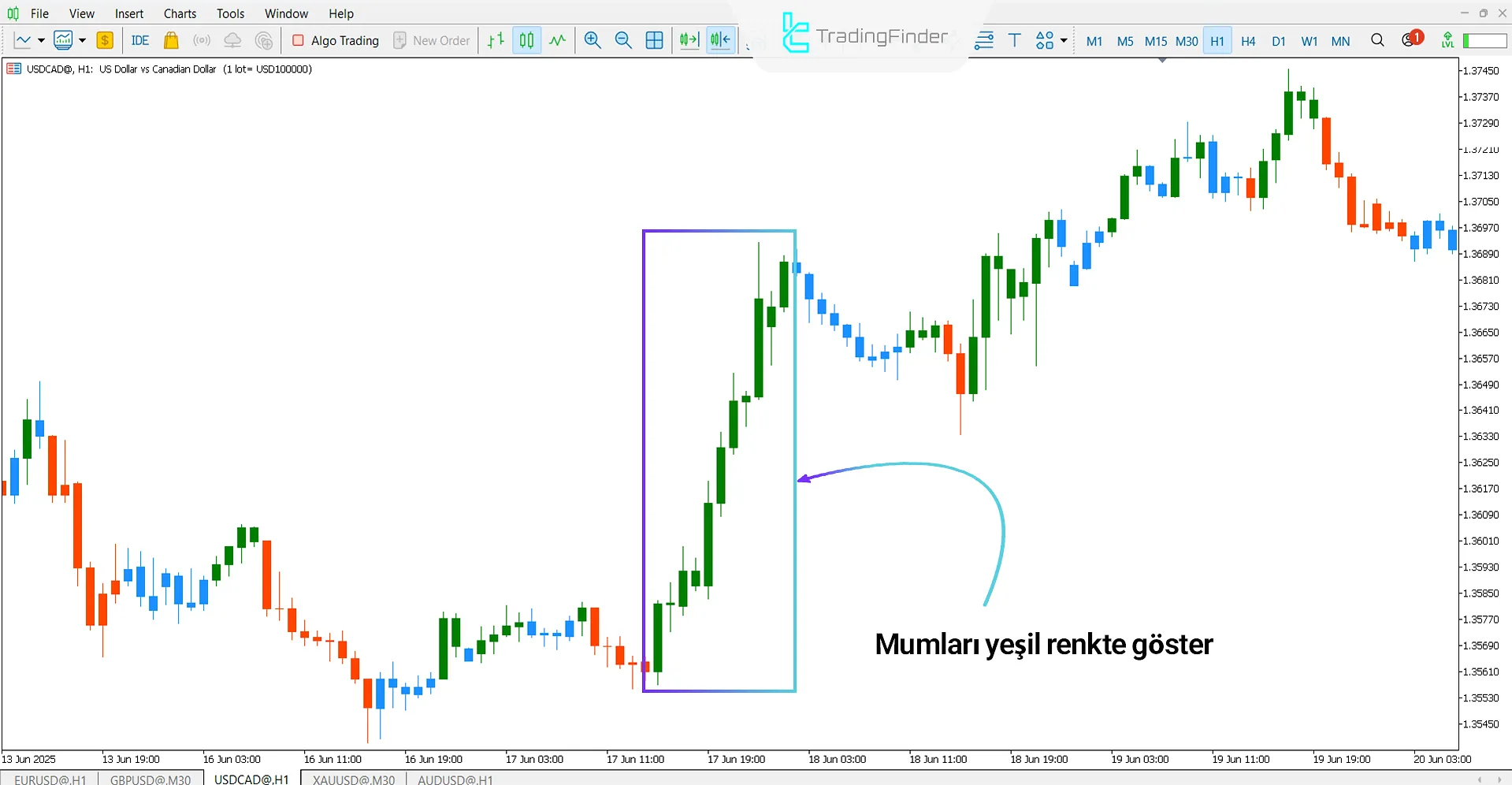Open the MetaEditor IDE
1512x785 pixels.
click(x=140, y=40)
